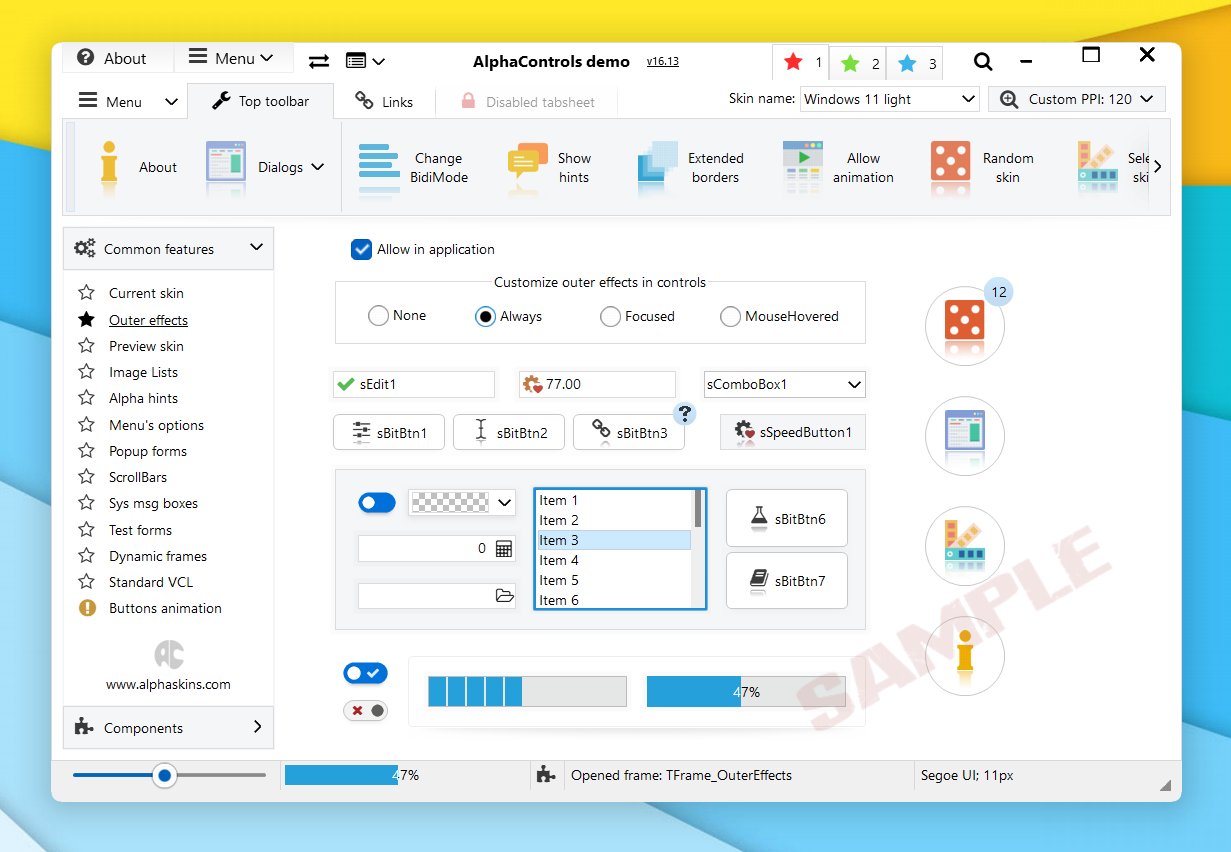Click the puzzle icon in status bar

[x=545, y=774]
